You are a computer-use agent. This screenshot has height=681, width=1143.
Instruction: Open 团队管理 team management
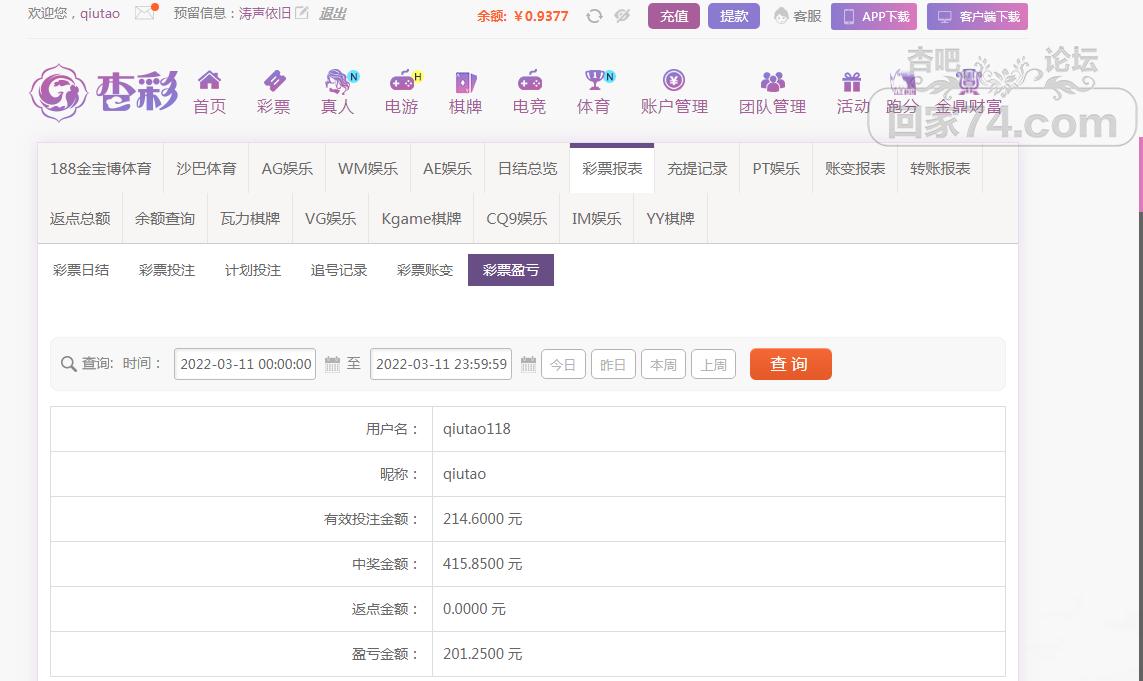click(772, 81)
